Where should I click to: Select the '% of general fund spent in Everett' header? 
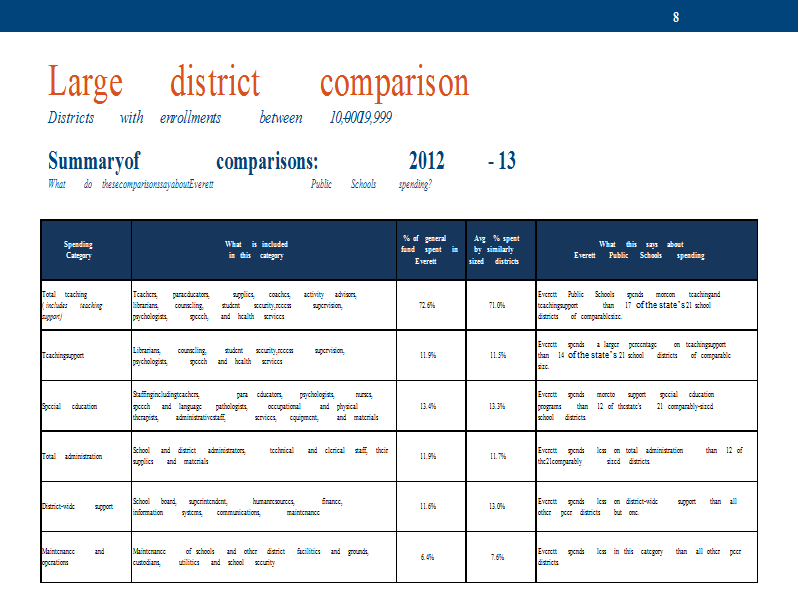(x=429, y=250)
